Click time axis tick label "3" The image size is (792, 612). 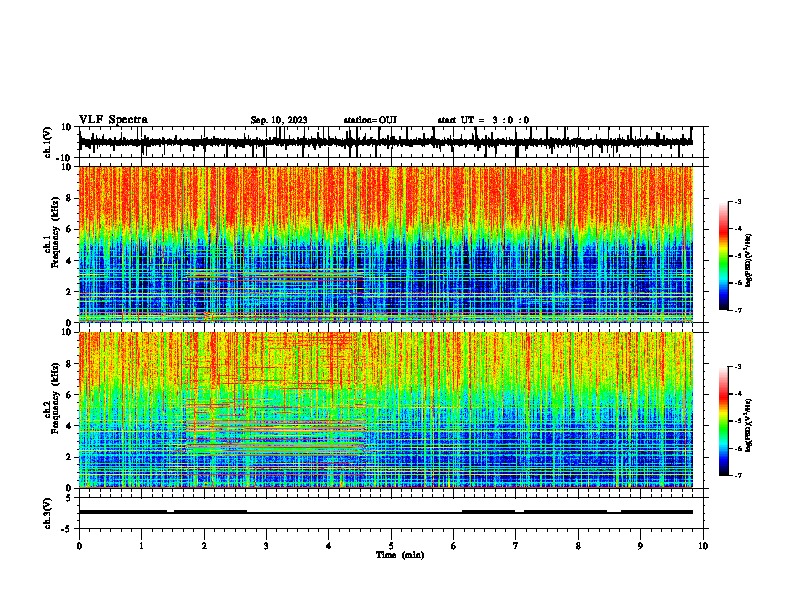coord(266,546)
